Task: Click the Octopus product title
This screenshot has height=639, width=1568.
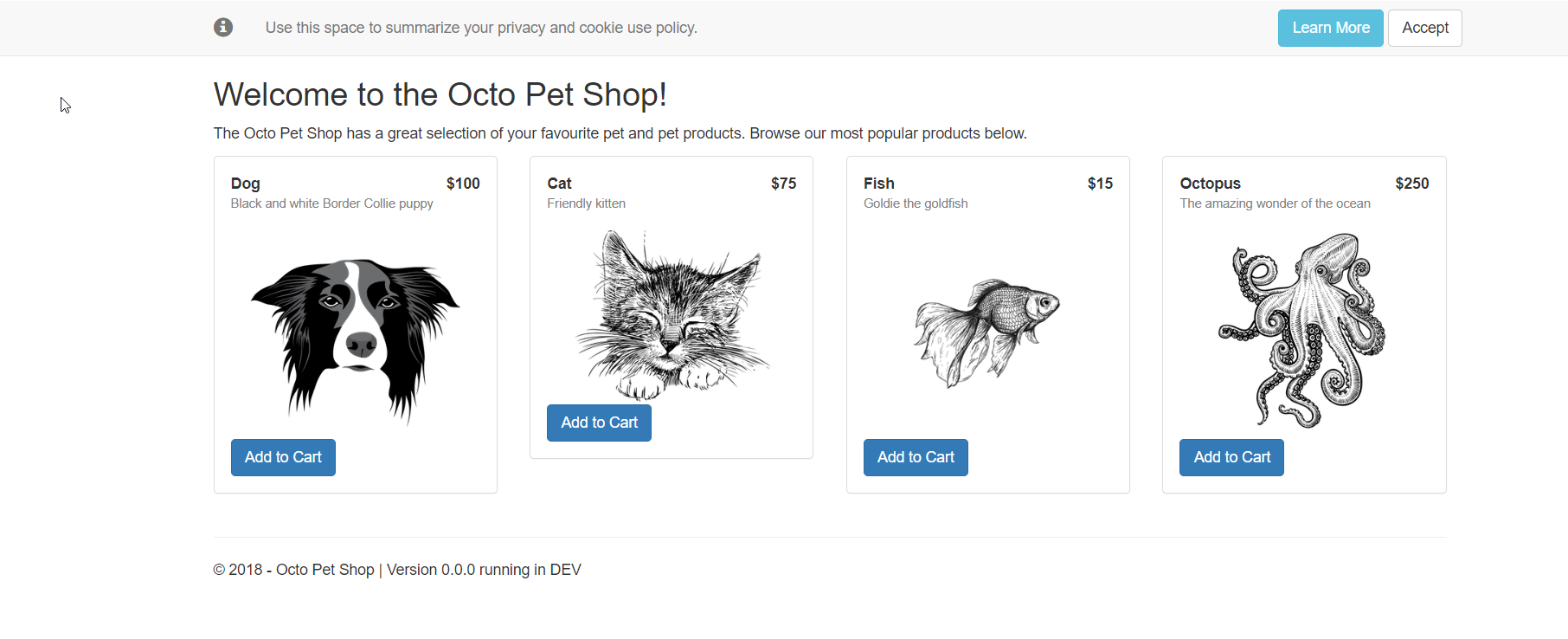Action: pyautogui.click(x=1210, y=184)
